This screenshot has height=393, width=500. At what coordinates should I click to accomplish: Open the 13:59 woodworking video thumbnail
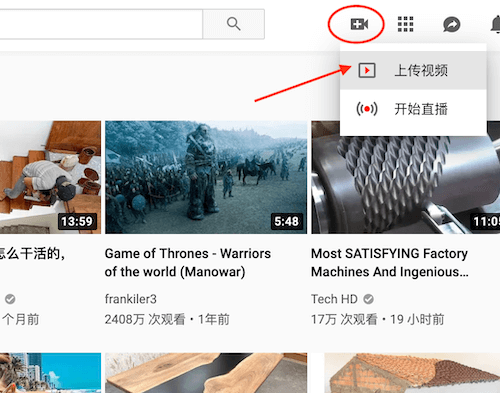point(50,177)
